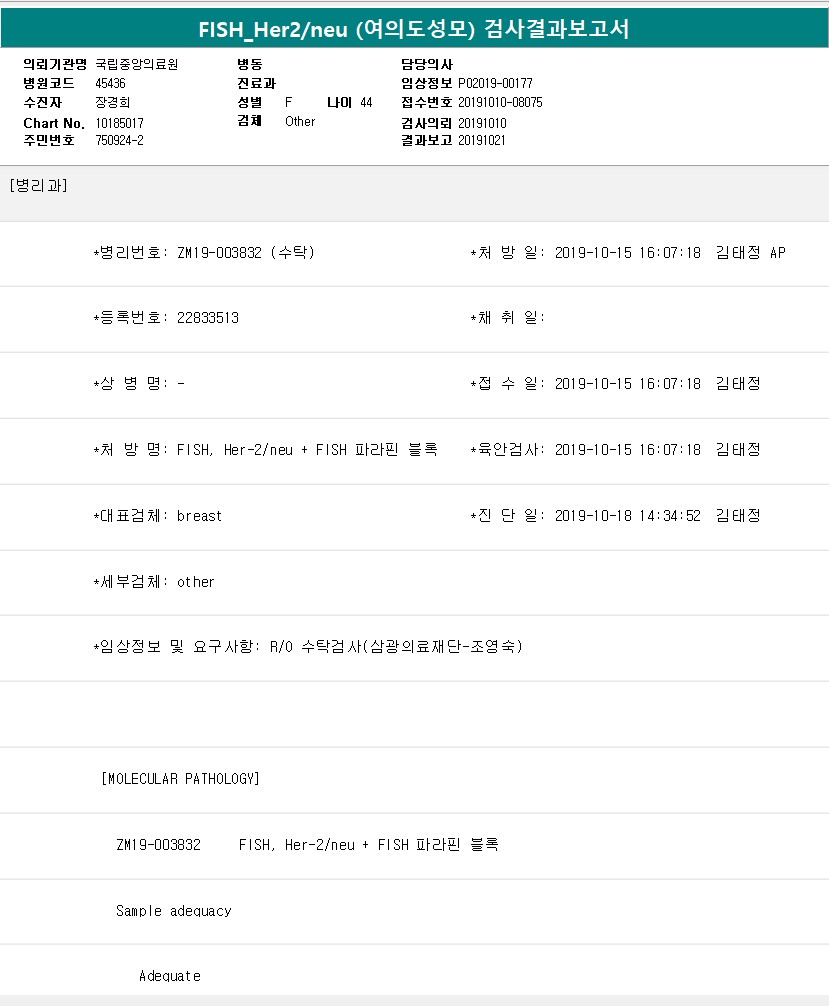Click the 대표검체 value breast
This screenshot has height=1006, width=829.
(x=199, y=516)
